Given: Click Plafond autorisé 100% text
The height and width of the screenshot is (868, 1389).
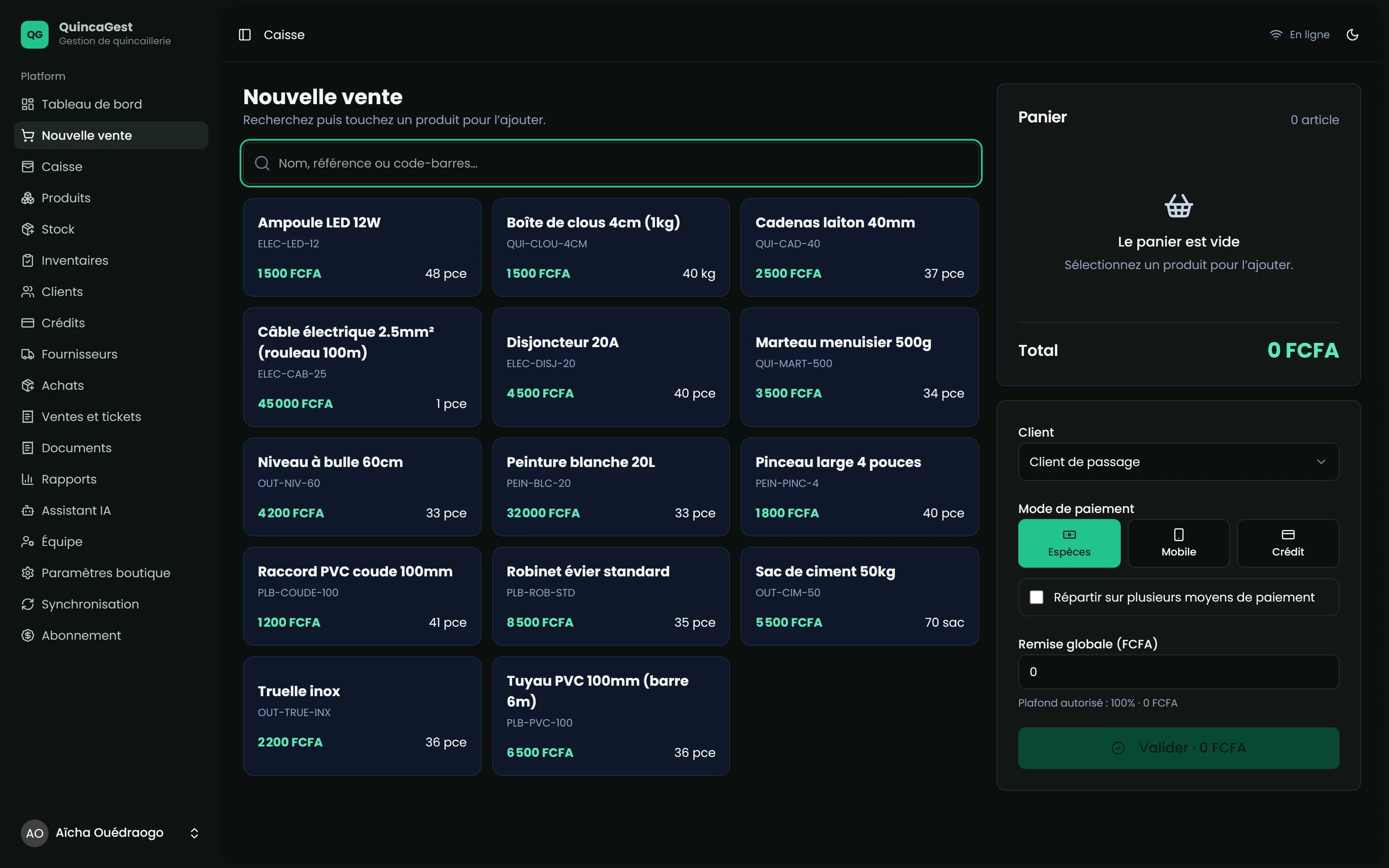Looking at the screenshot, I should click(1097, 703).
